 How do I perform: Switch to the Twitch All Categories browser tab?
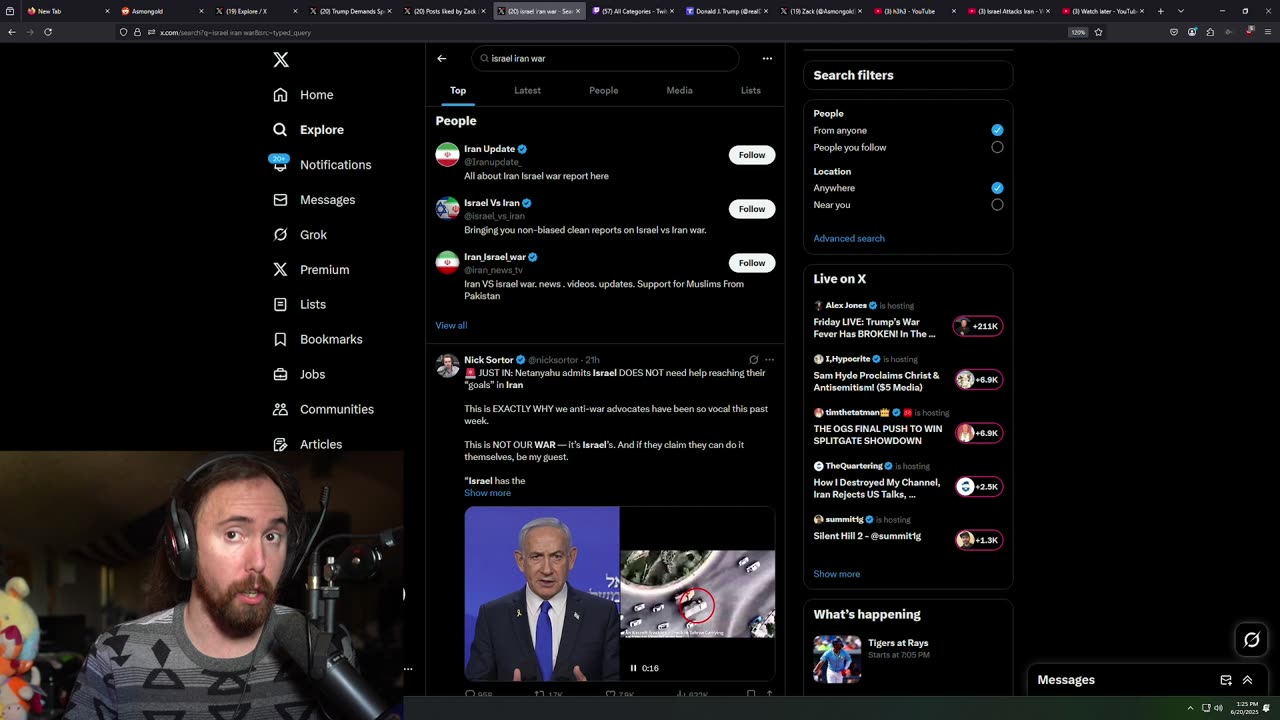click(635, 11)
